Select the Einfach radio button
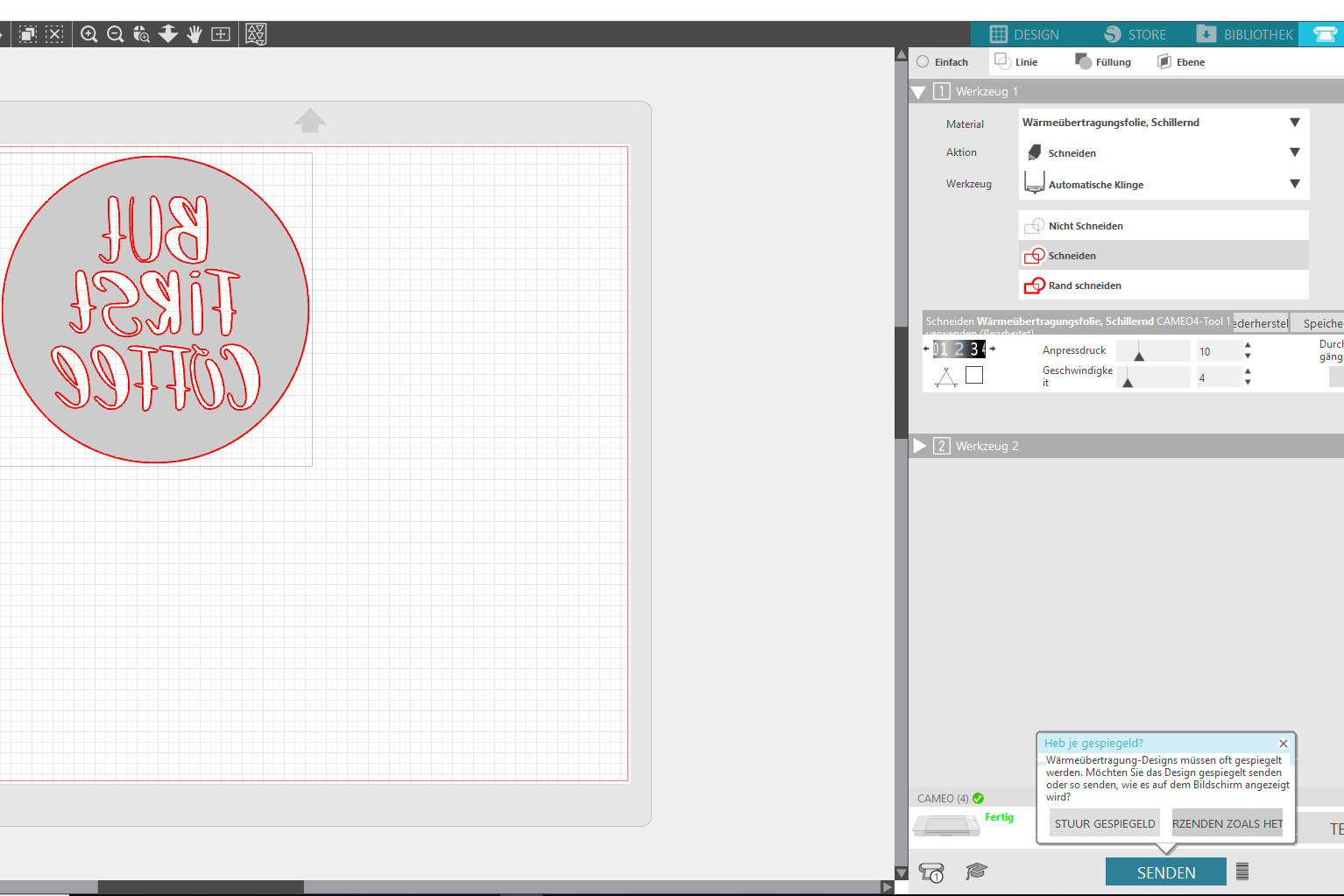 pyautogui.click(x=923, y=62)
